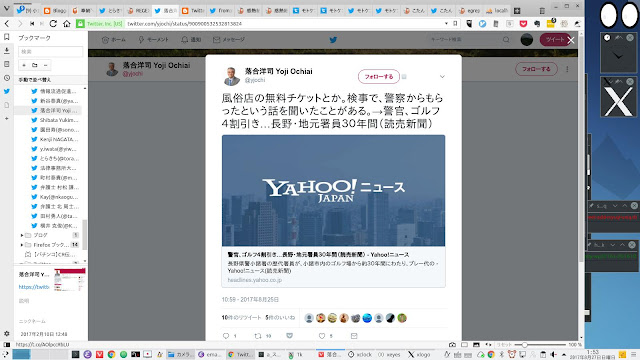Open the Notes panel icon
Screen dimensions: 640x360
click(x=7, y=64)
